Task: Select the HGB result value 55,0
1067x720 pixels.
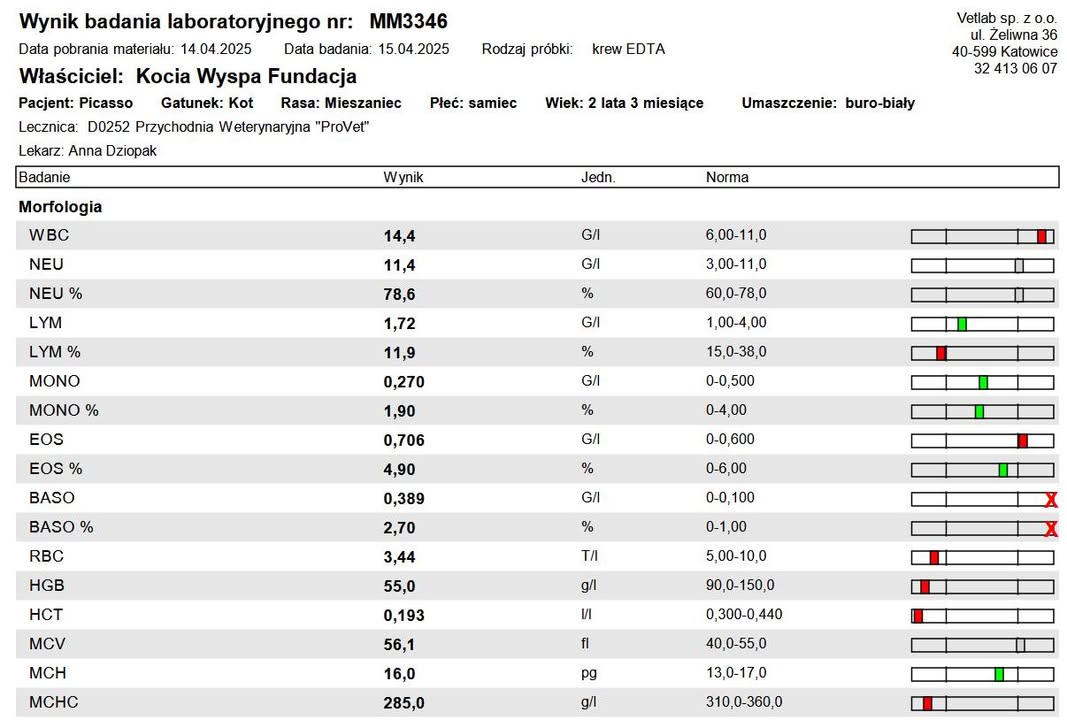Action: tap(400, 586)
